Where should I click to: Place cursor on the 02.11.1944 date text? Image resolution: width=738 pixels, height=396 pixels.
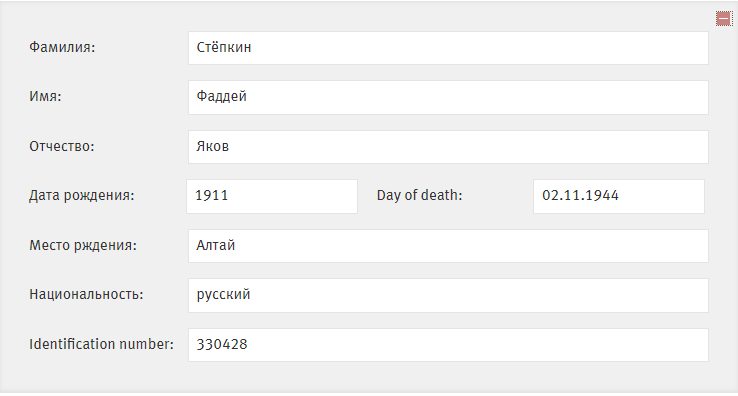pos(580,195)
